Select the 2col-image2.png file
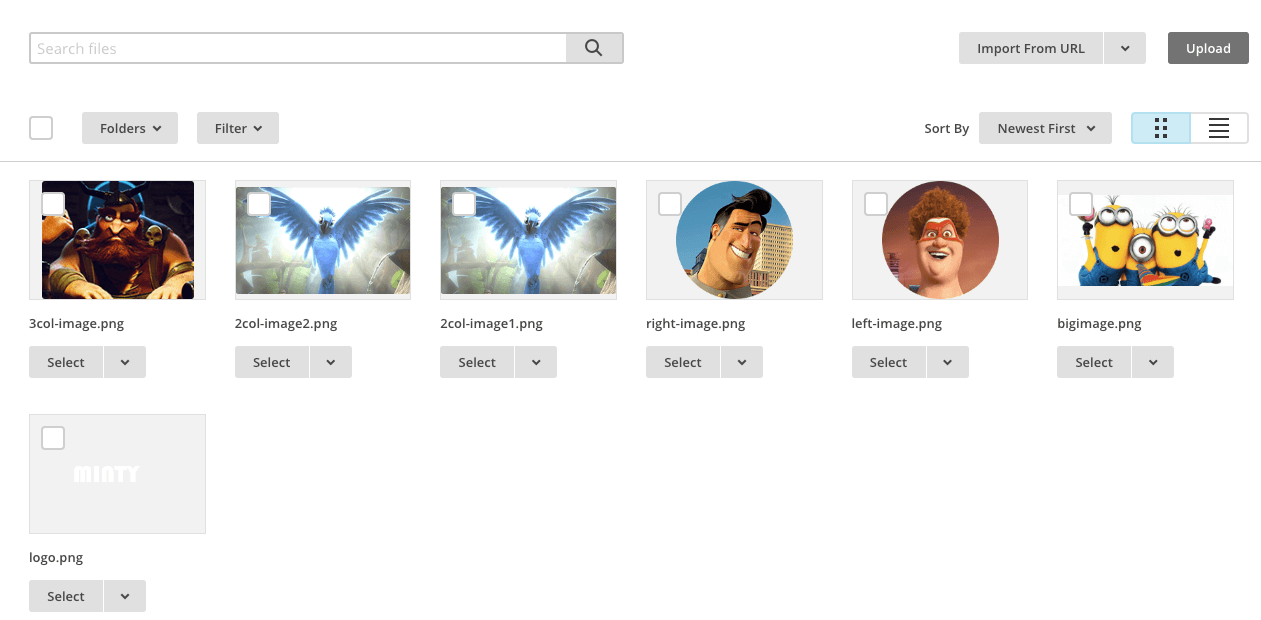The width and height of the screenshot is (1261, 620). click(271, 362)
